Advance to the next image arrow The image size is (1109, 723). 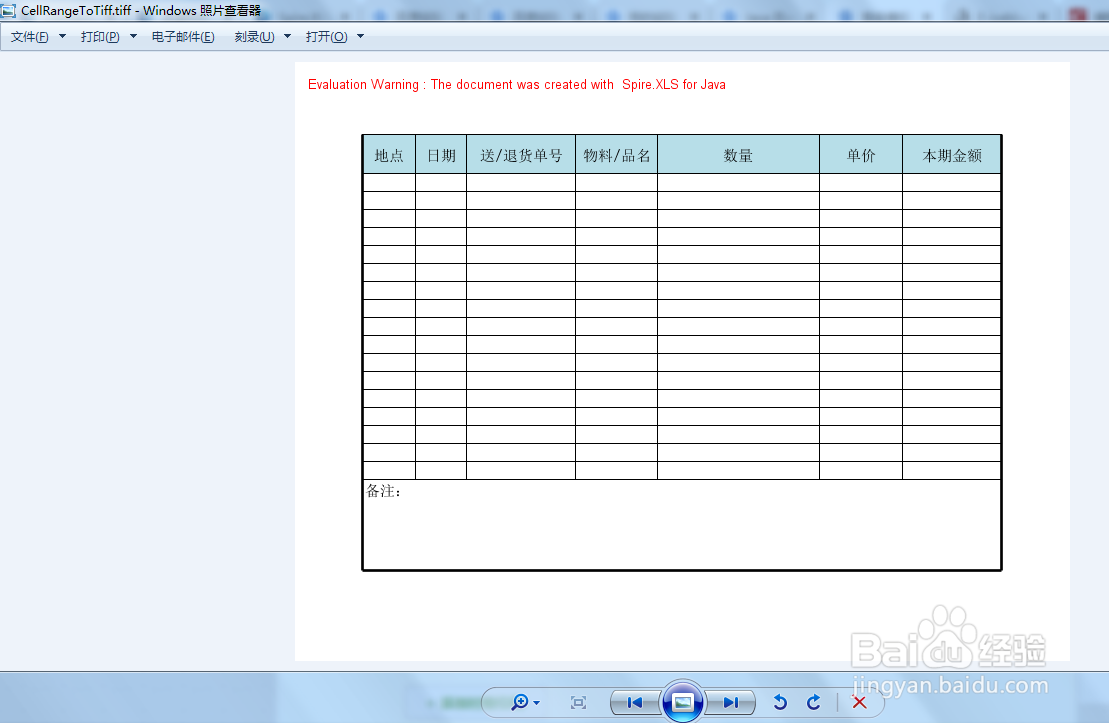coord(731,702)
